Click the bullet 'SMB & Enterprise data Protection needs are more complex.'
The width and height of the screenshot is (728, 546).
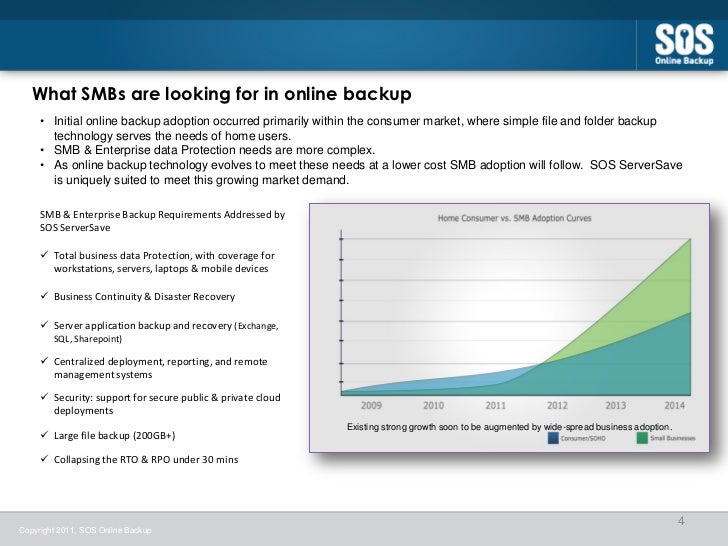tap(214, 150)
